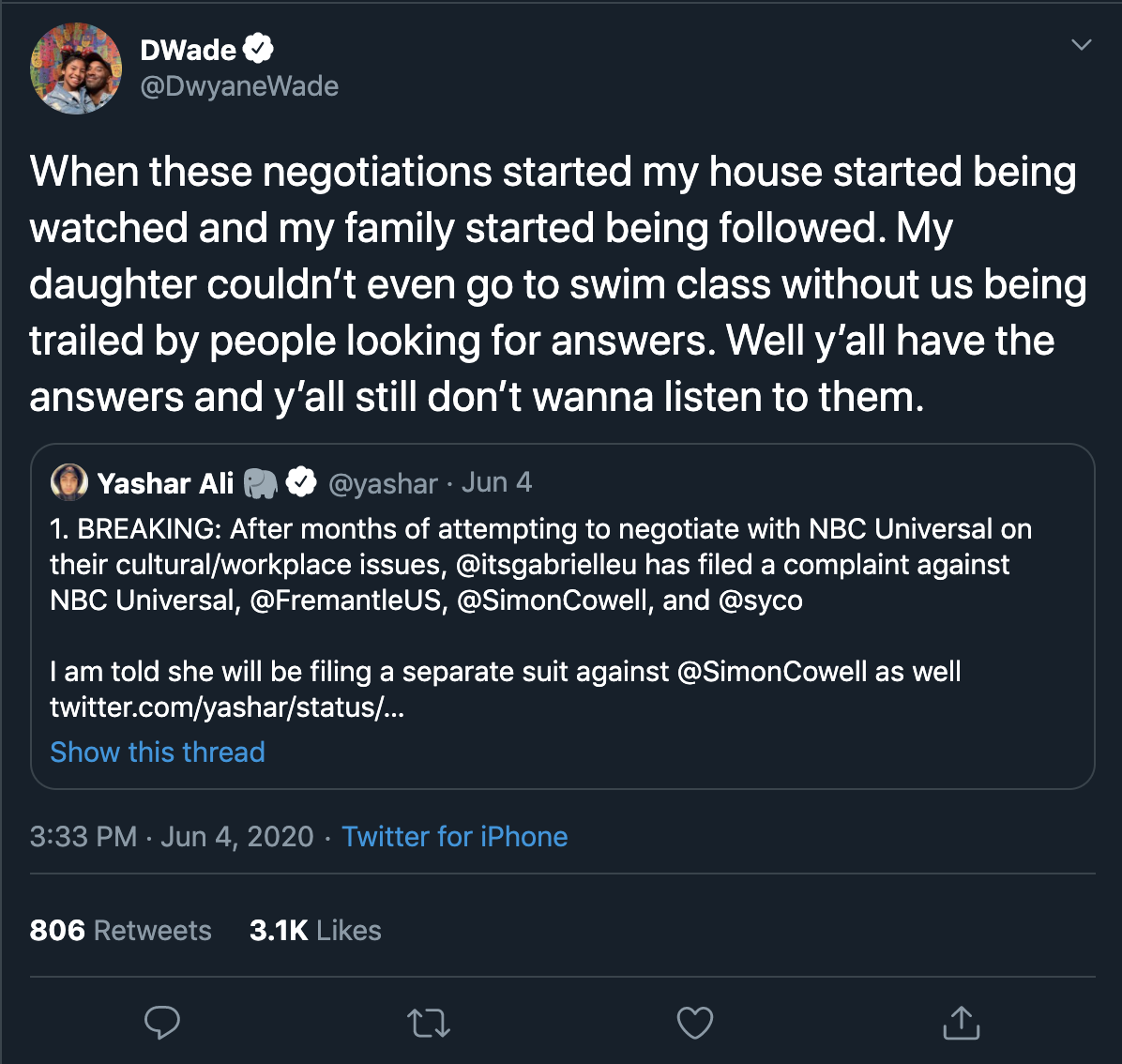Screen dimensions: 1122x1064
Task: View the 3.1K Likes list
Action: point(315,931)
